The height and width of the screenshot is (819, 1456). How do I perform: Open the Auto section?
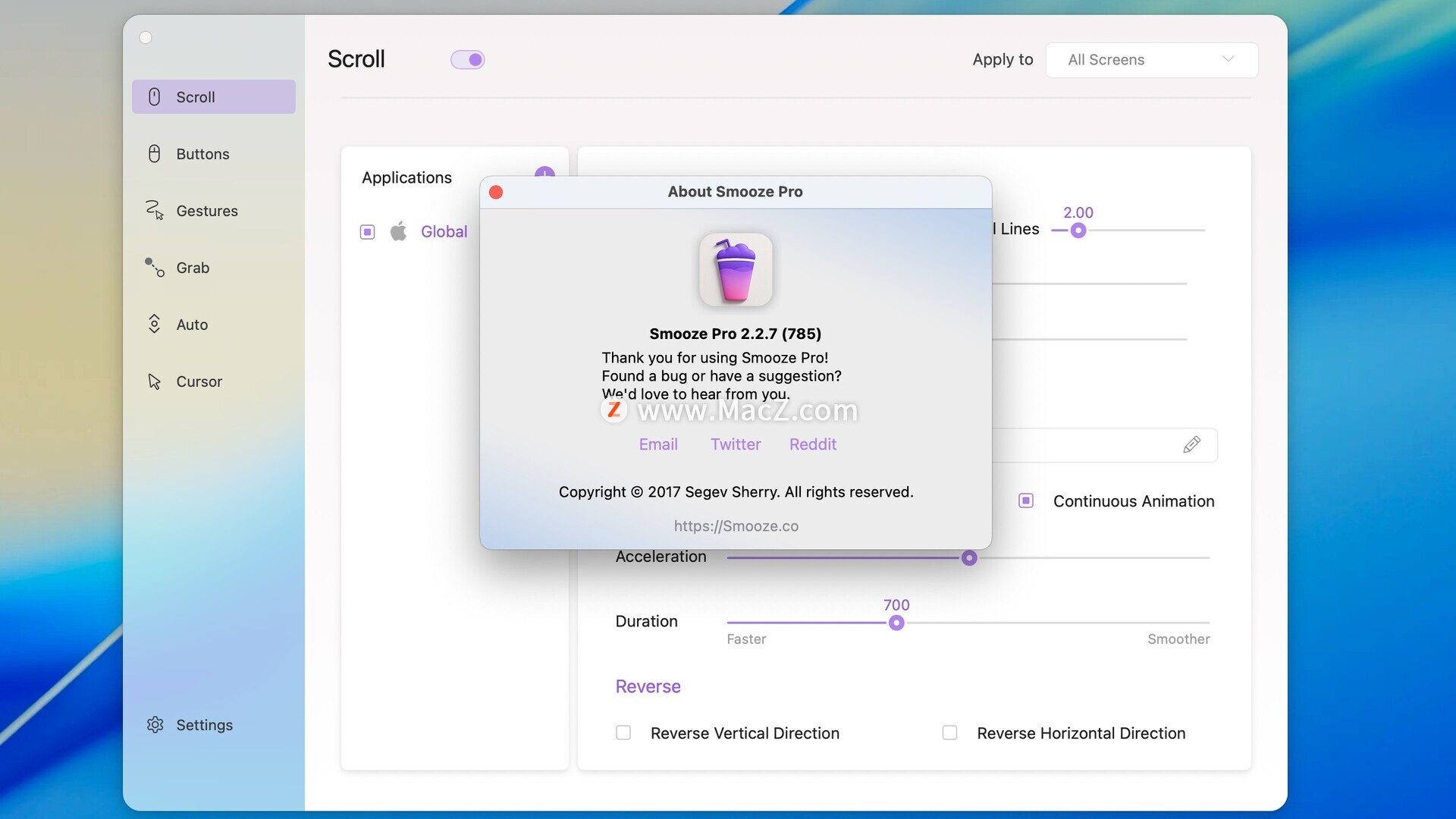click(x=192, y=325)
